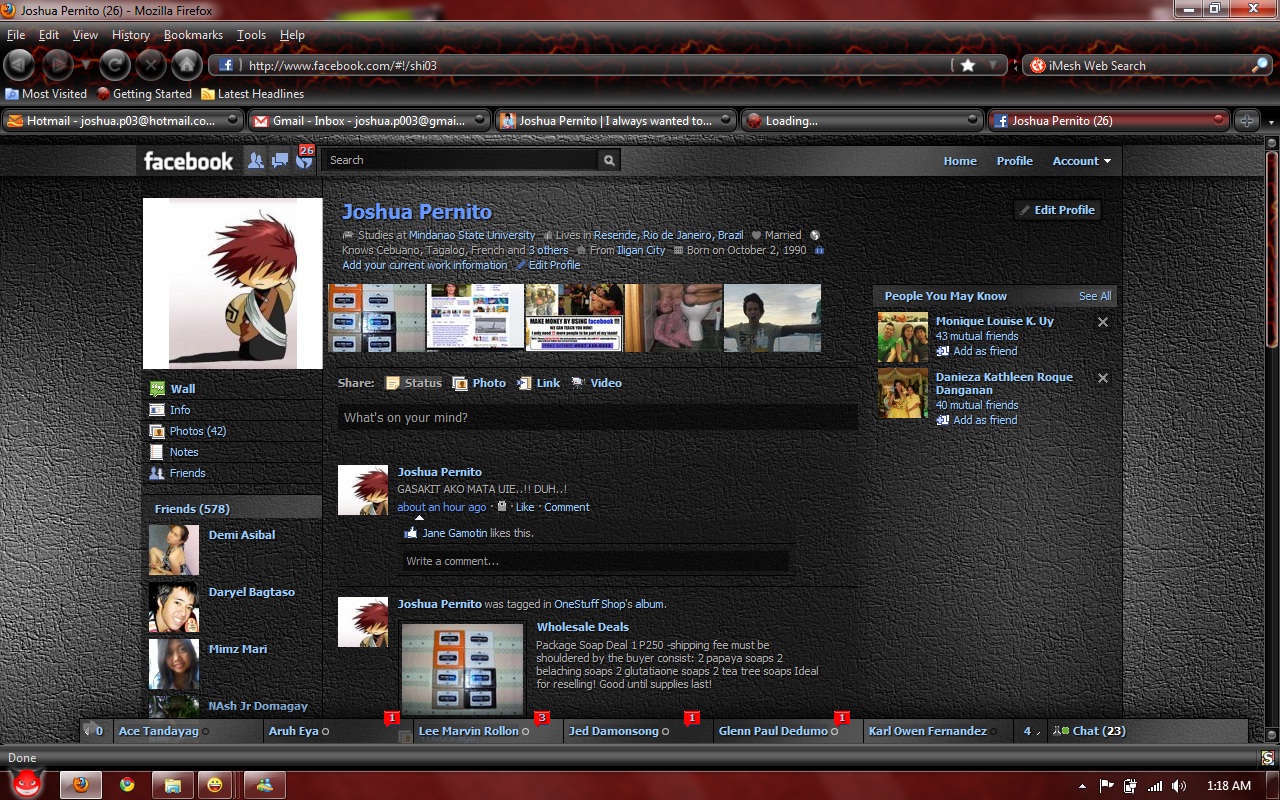
Task: Open the network signal tray icon
Action: click(x=1155, y=786)
